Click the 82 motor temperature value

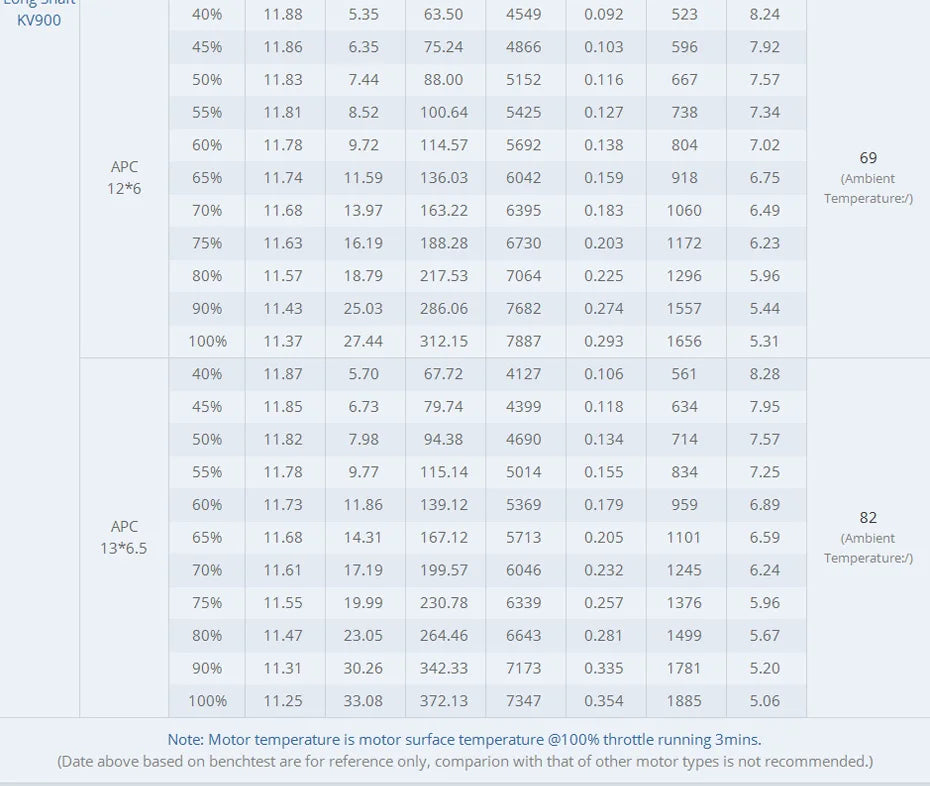coord(868,517)
